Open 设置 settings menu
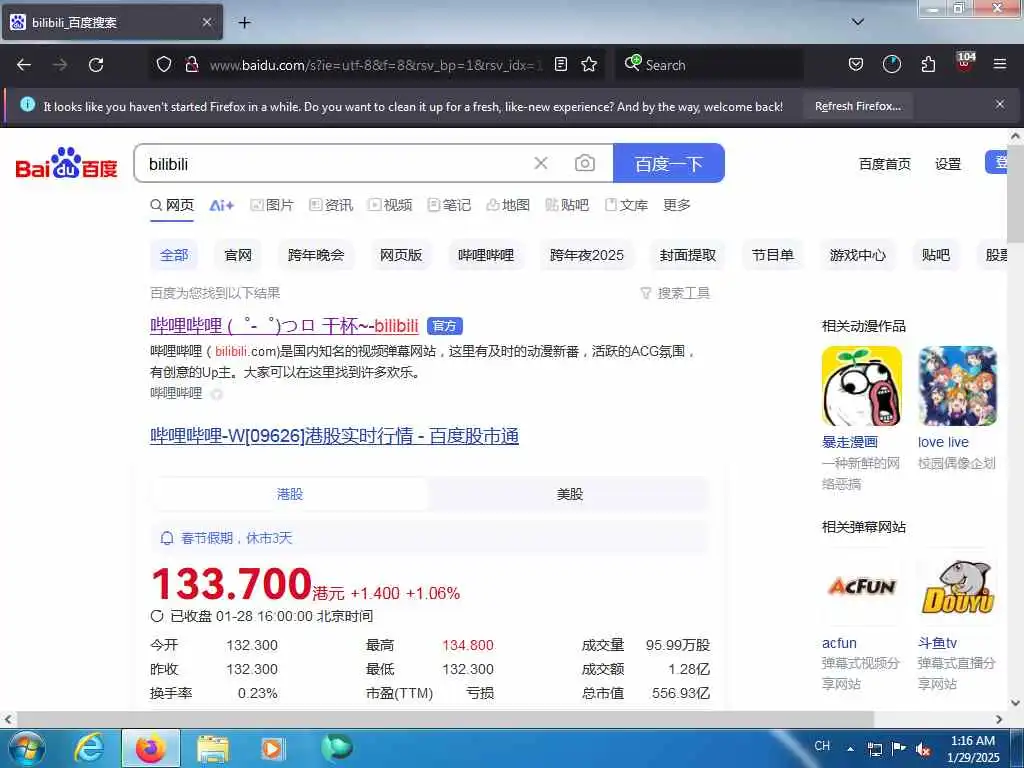This screenshot has height=768, width=1024. pos(948,164)
